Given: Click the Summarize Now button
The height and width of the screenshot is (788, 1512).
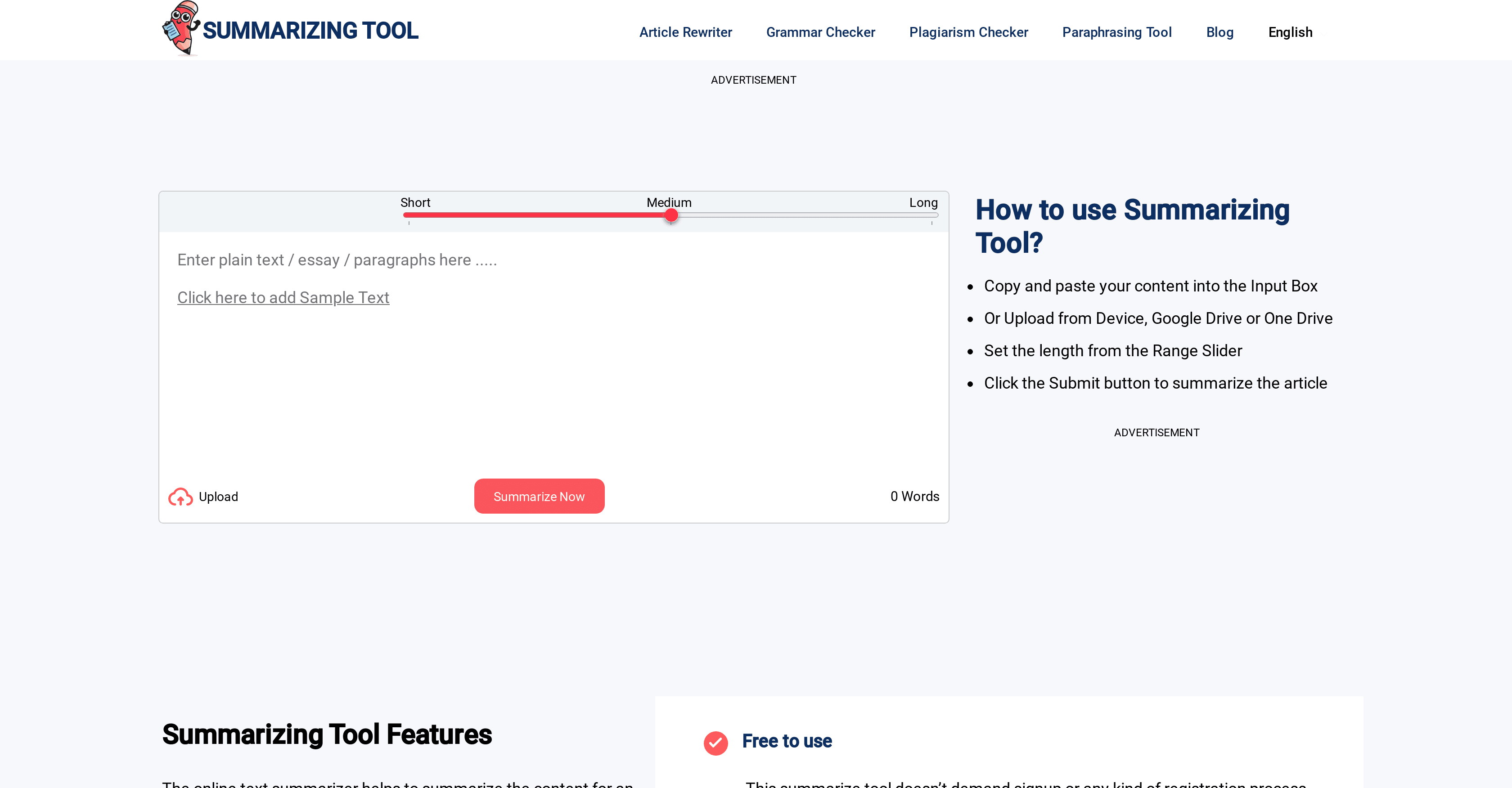Looking at the screenshot, I should pyautogui.click(x=539, y=496).
